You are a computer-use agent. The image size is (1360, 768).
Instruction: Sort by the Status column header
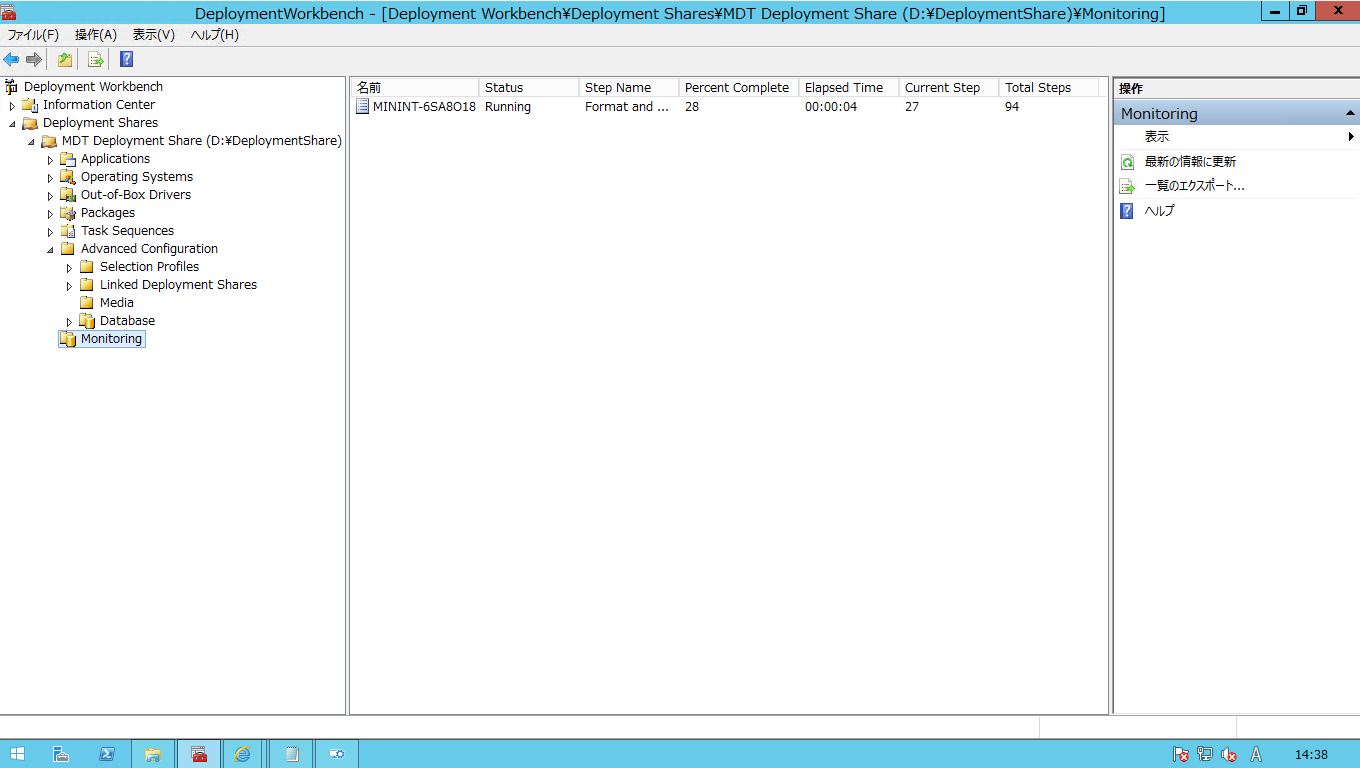point(529,88)
